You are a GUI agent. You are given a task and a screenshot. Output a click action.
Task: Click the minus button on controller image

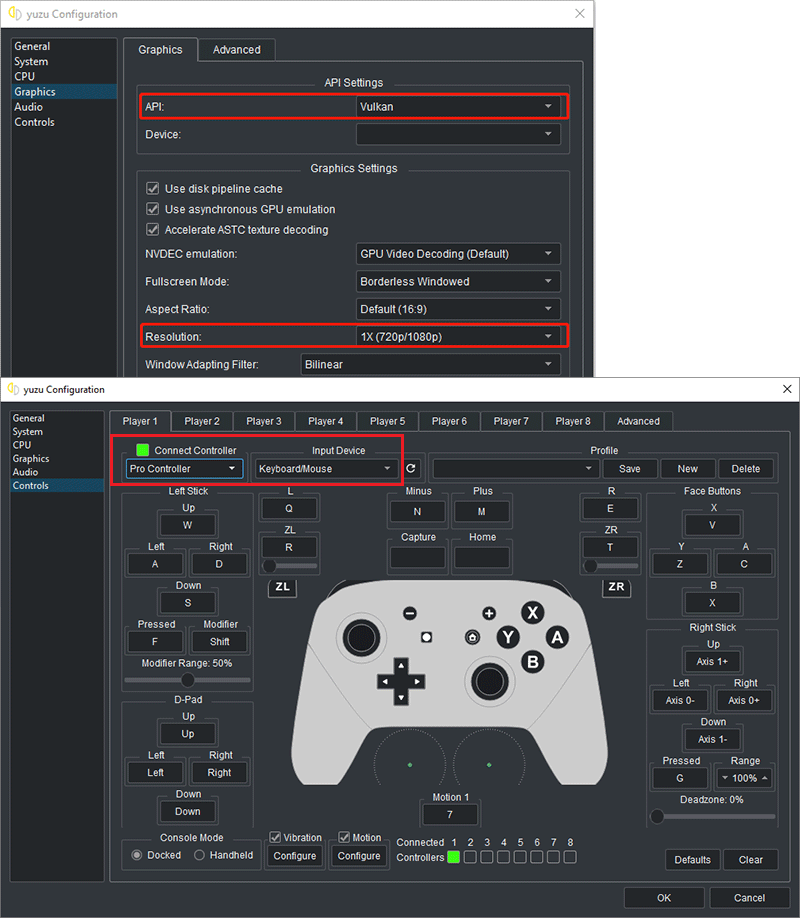pyautogui.click(x=410, y=613)
